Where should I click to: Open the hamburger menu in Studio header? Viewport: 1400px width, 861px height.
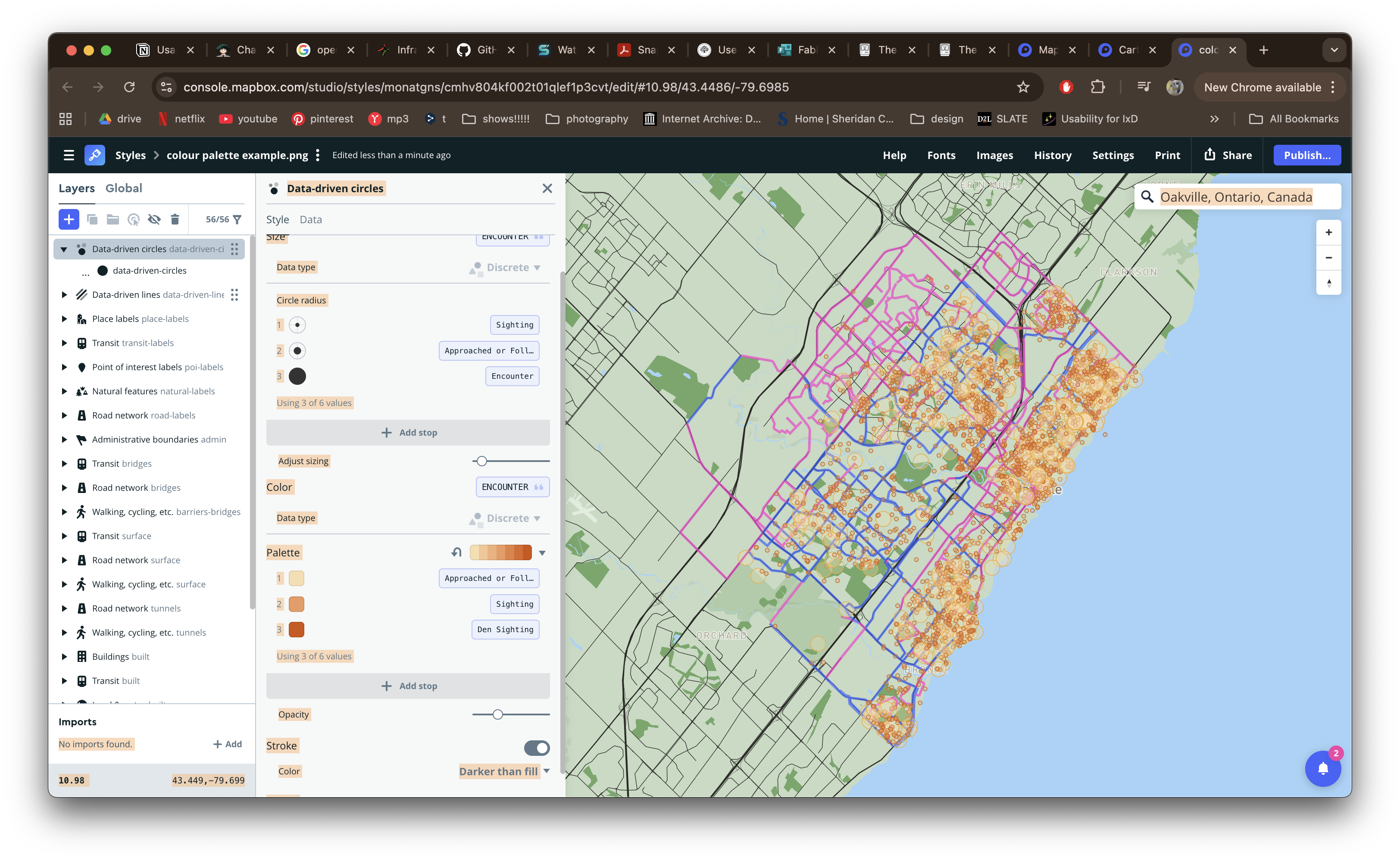click(x=69, y=155)
